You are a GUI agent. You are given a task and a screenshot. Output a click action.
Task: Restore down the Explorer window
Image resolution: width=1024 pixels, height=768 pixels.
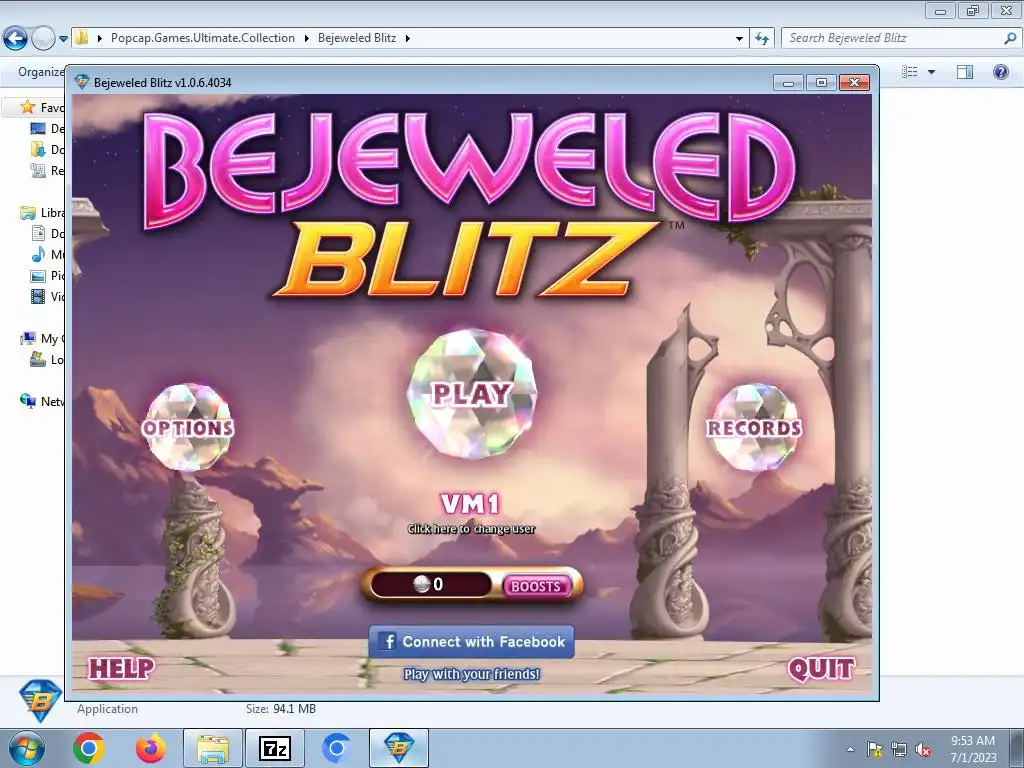coord(973,11)
